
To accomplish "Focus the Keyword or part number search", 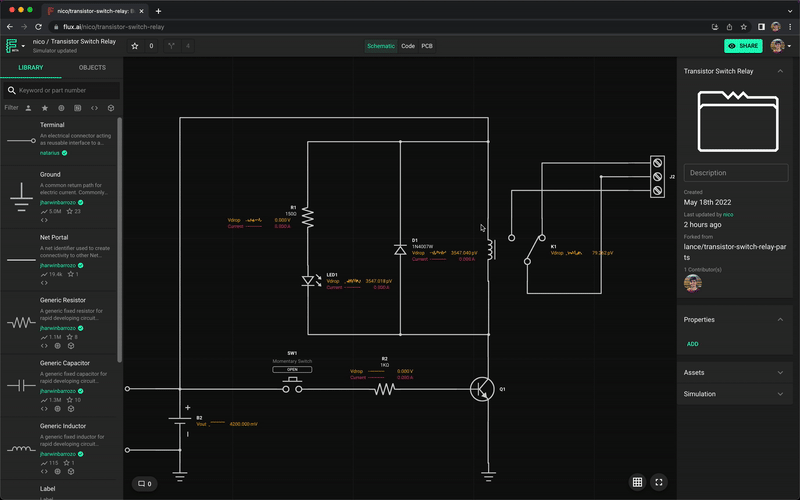I will (62, 90).
